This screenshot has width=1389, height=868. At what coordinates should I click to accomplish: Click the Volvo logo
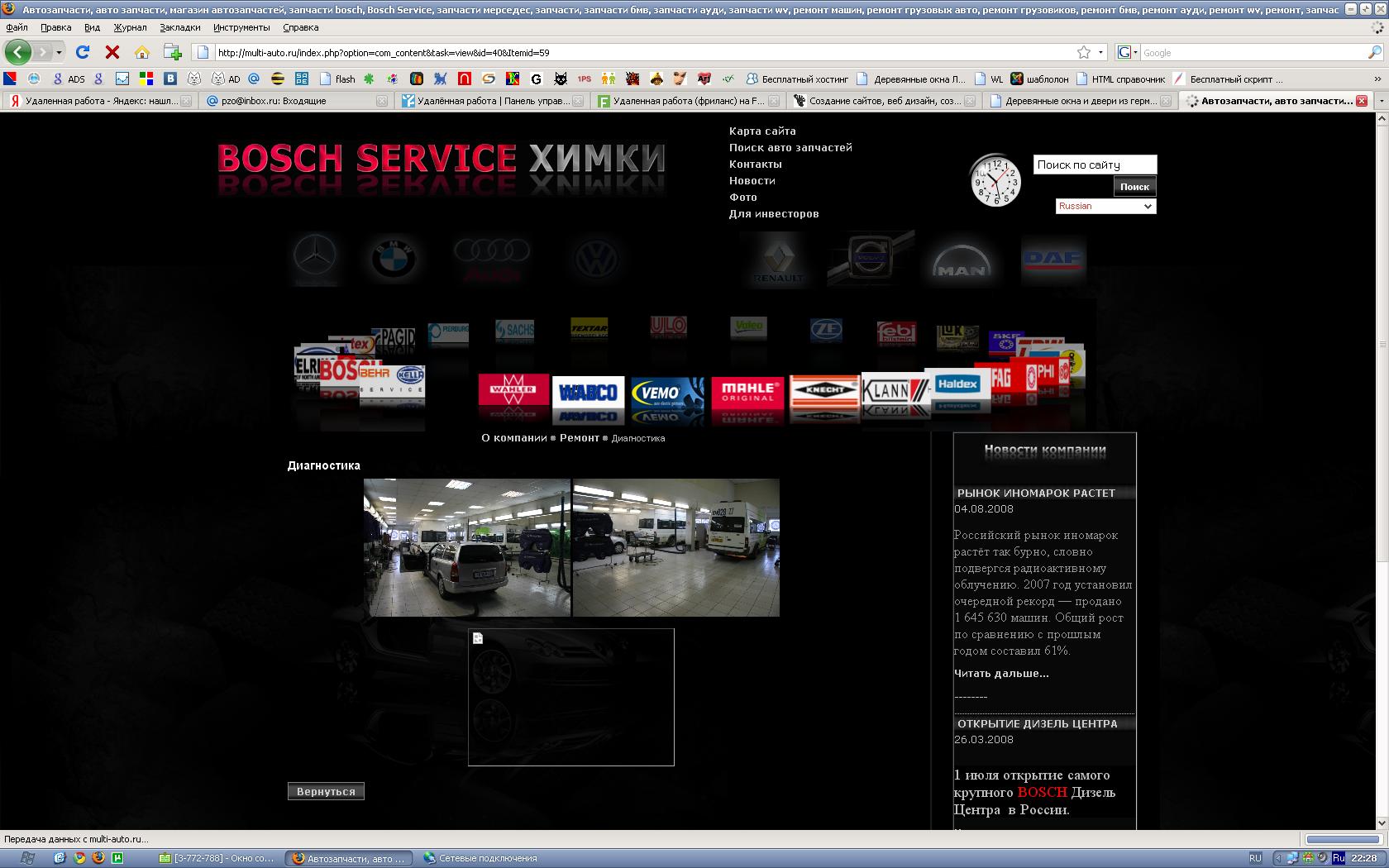[871, 258]
